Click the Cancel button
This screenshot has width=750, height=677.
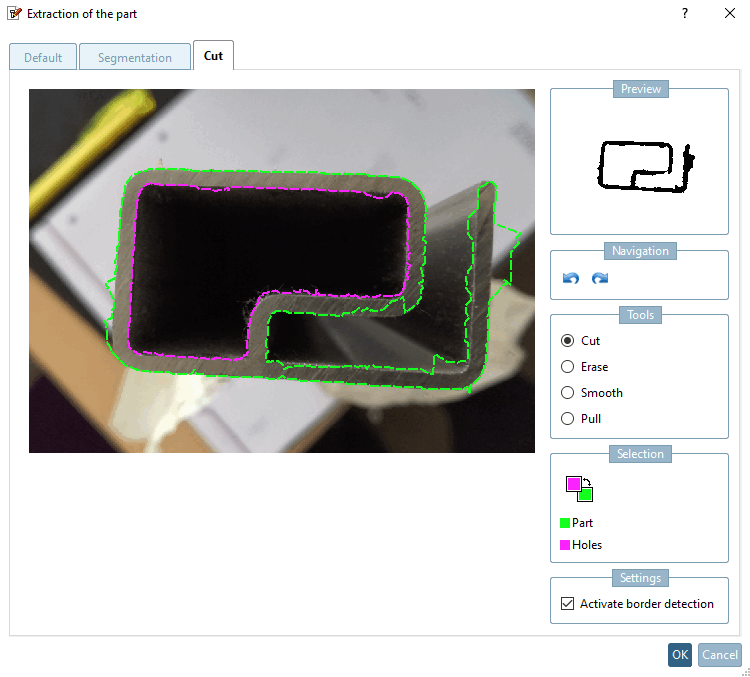[719, 655]
